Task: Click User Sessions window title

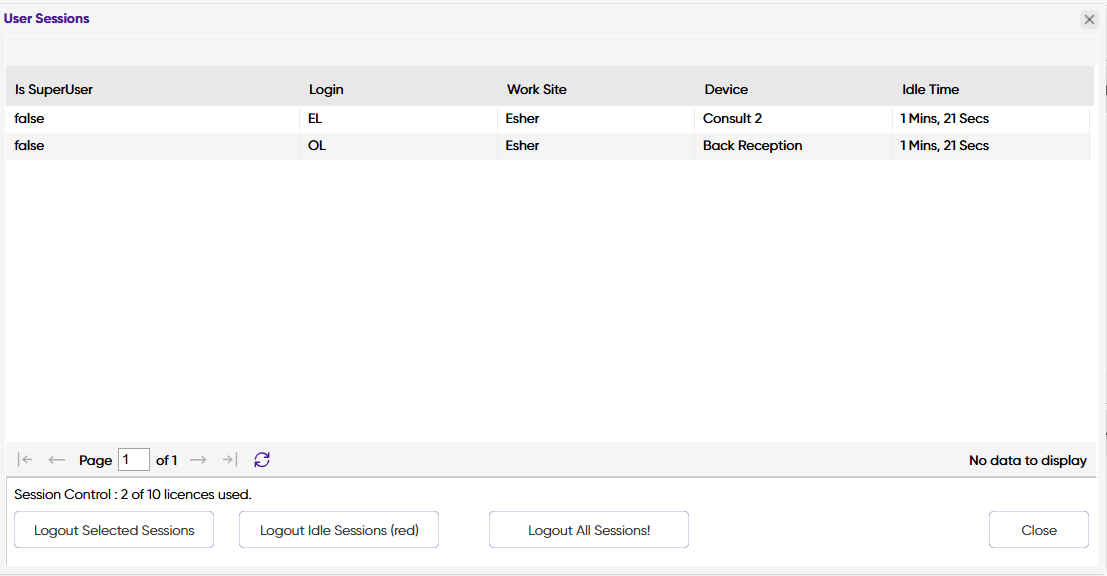Action: click(x=47, y=18)
